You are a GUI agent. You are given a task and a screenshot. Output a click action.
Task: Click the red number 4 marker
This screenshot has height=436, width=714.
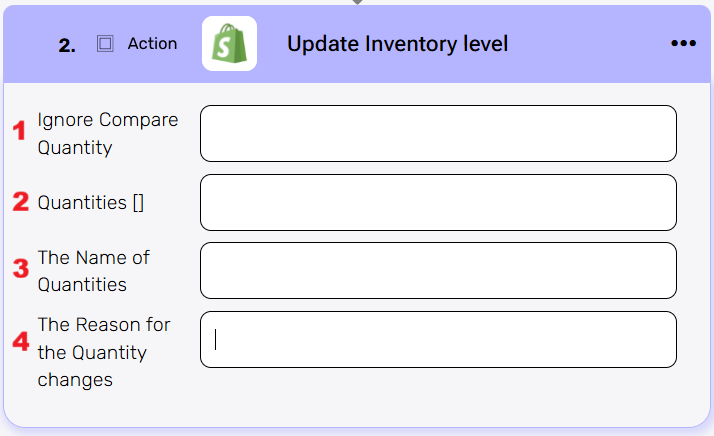(20, 341)
